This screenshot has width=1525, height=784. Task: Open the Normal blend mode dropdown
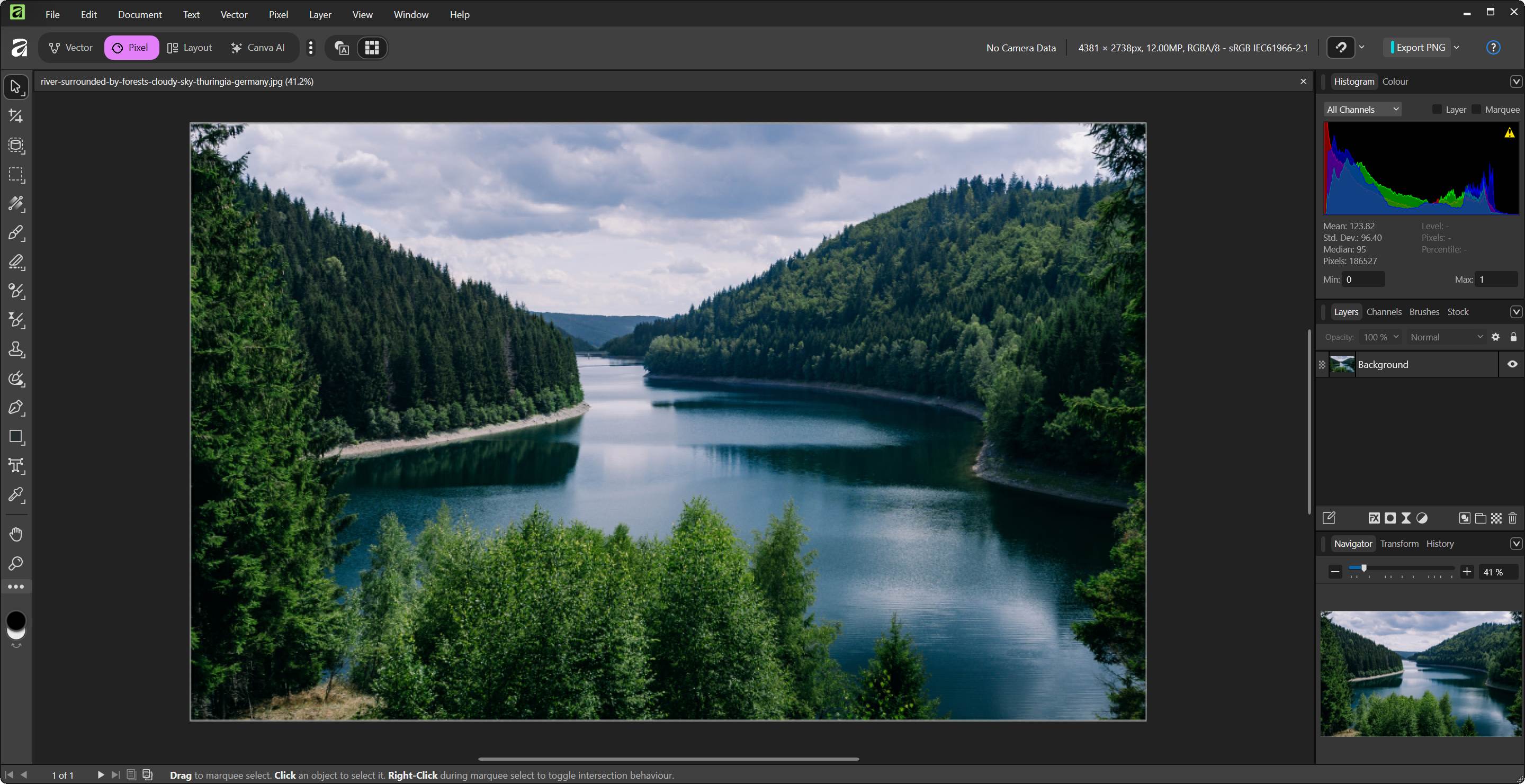click(1446, 337)
